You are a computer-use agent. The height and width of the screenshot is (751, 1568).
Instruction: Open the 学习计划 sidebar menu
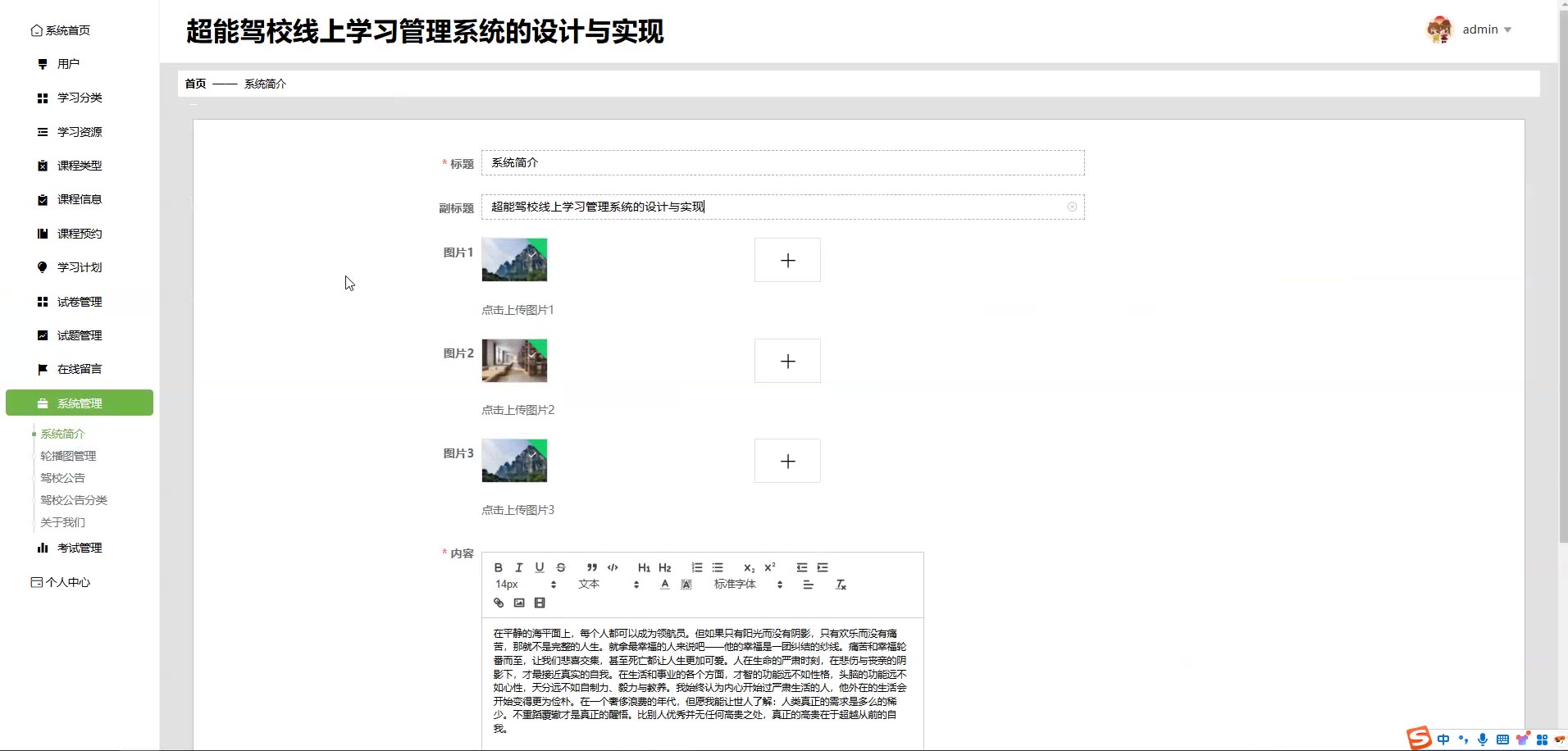tap(80, 267)
